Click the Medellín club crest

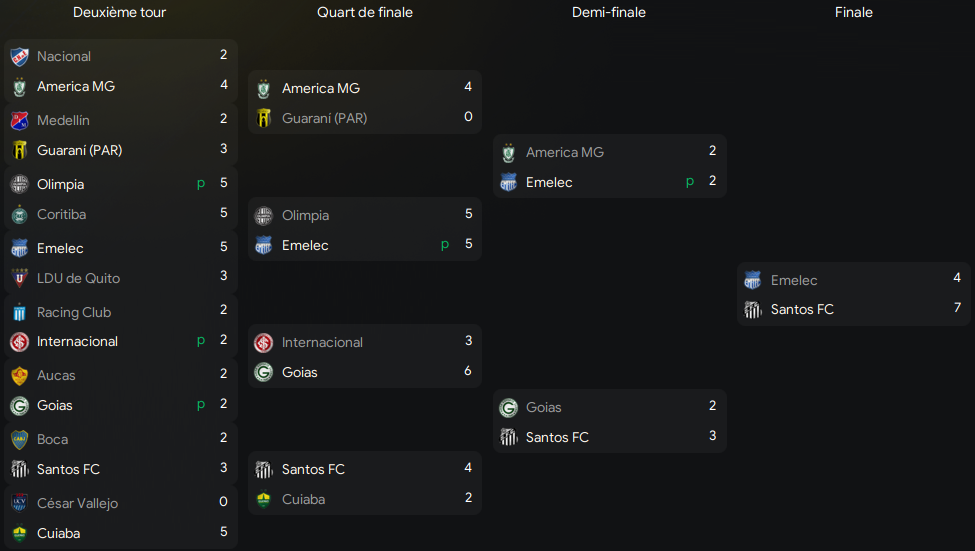(20, 121)
